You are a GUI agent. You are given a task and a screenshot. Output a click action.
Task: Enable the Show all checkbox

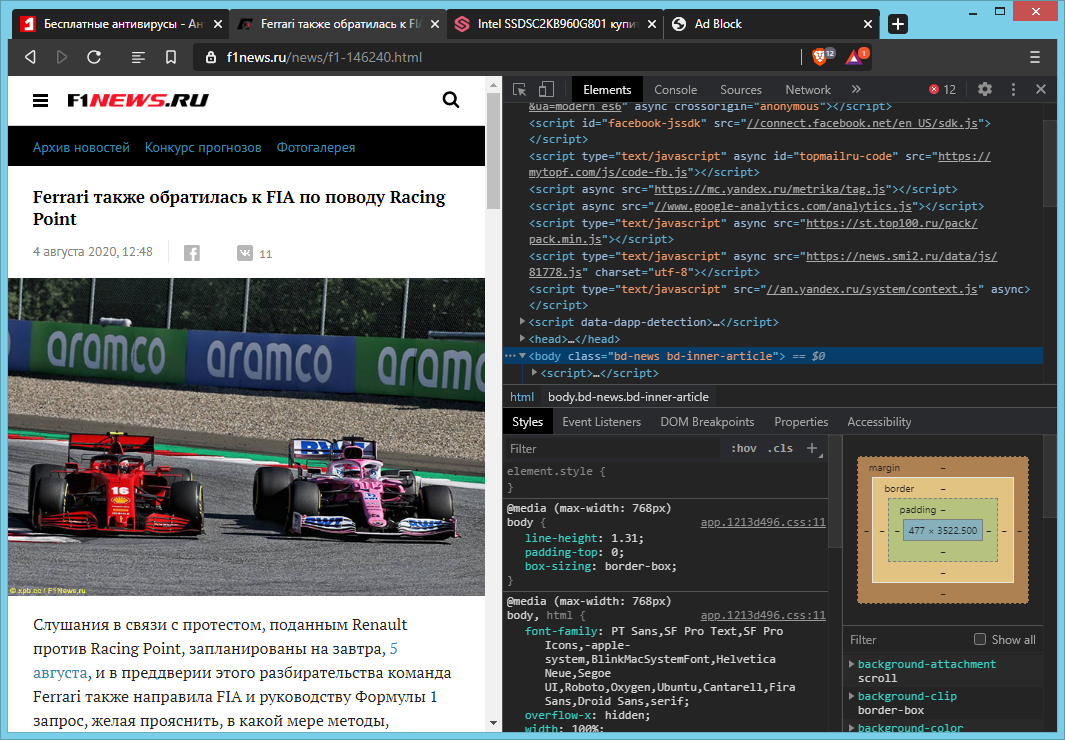pos(980,640)
